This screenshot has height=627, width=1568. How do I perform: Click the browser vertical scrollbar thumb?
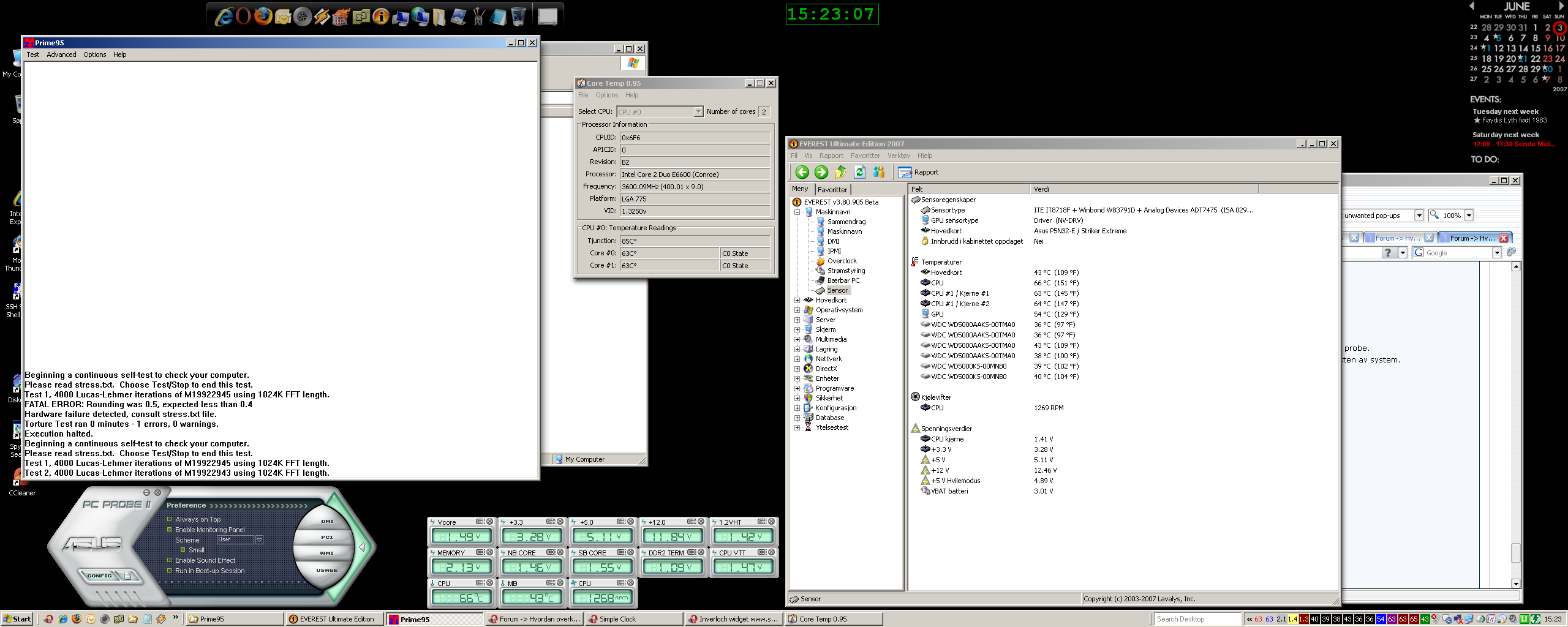coord(1515,552)
